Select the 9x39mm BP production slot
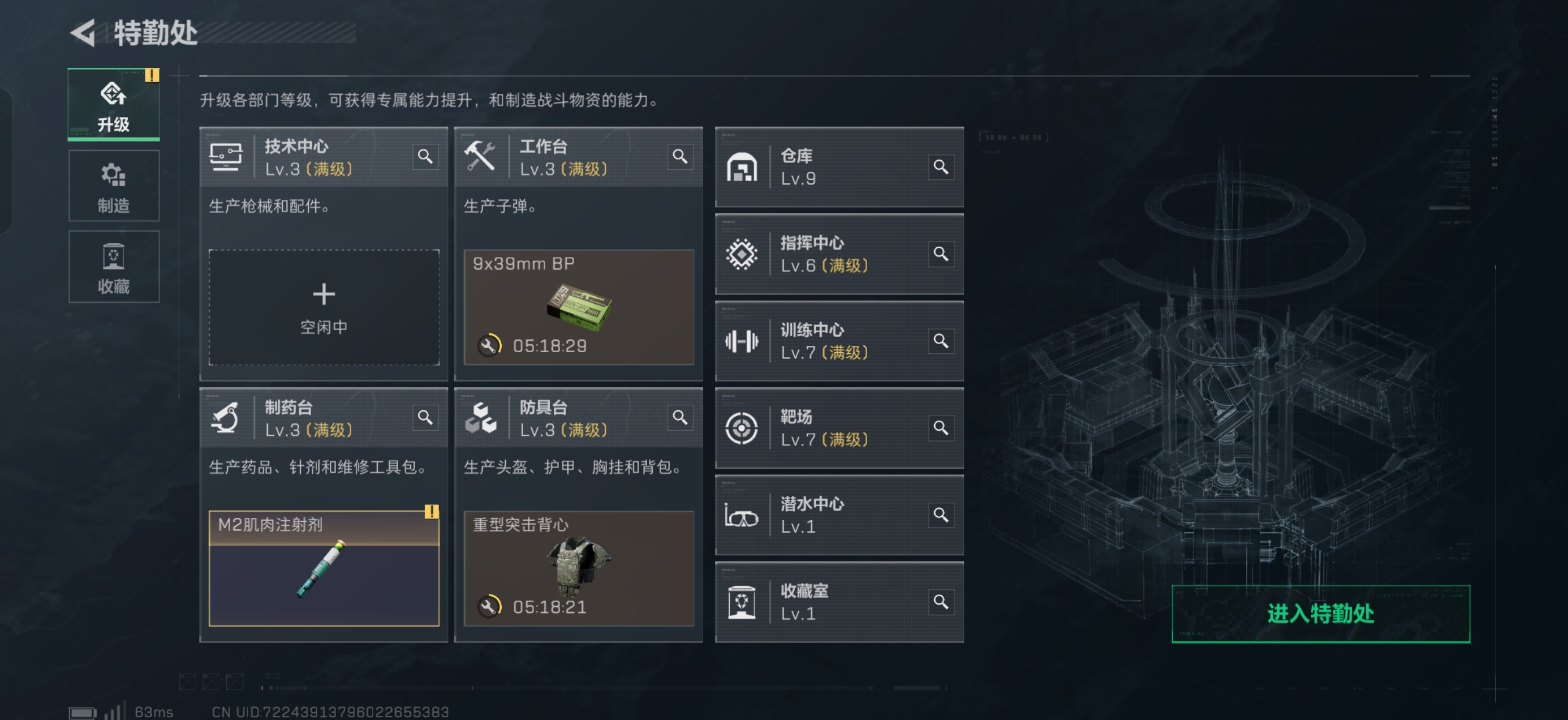Viewport: 1568px width, 720px height. click(x=579, y=307)
